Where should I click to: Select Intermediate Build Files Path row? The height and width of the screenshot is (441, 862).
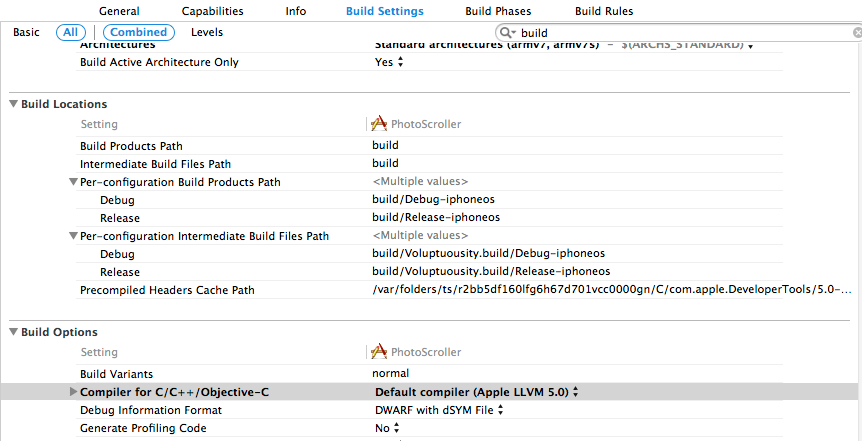pos(429,164)
